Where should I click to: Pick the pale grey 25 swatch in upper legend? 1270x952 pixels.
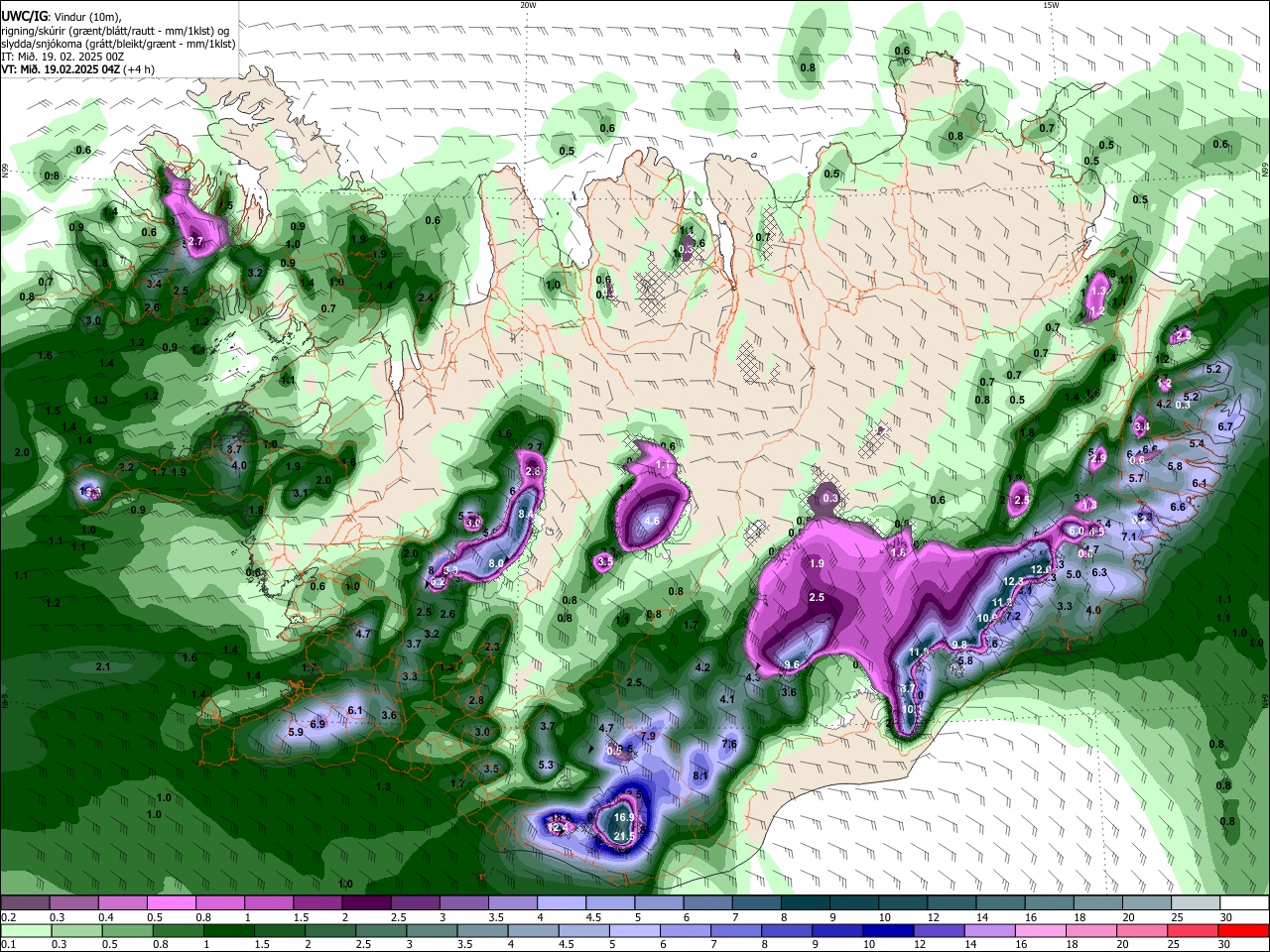click(1196, 903)
